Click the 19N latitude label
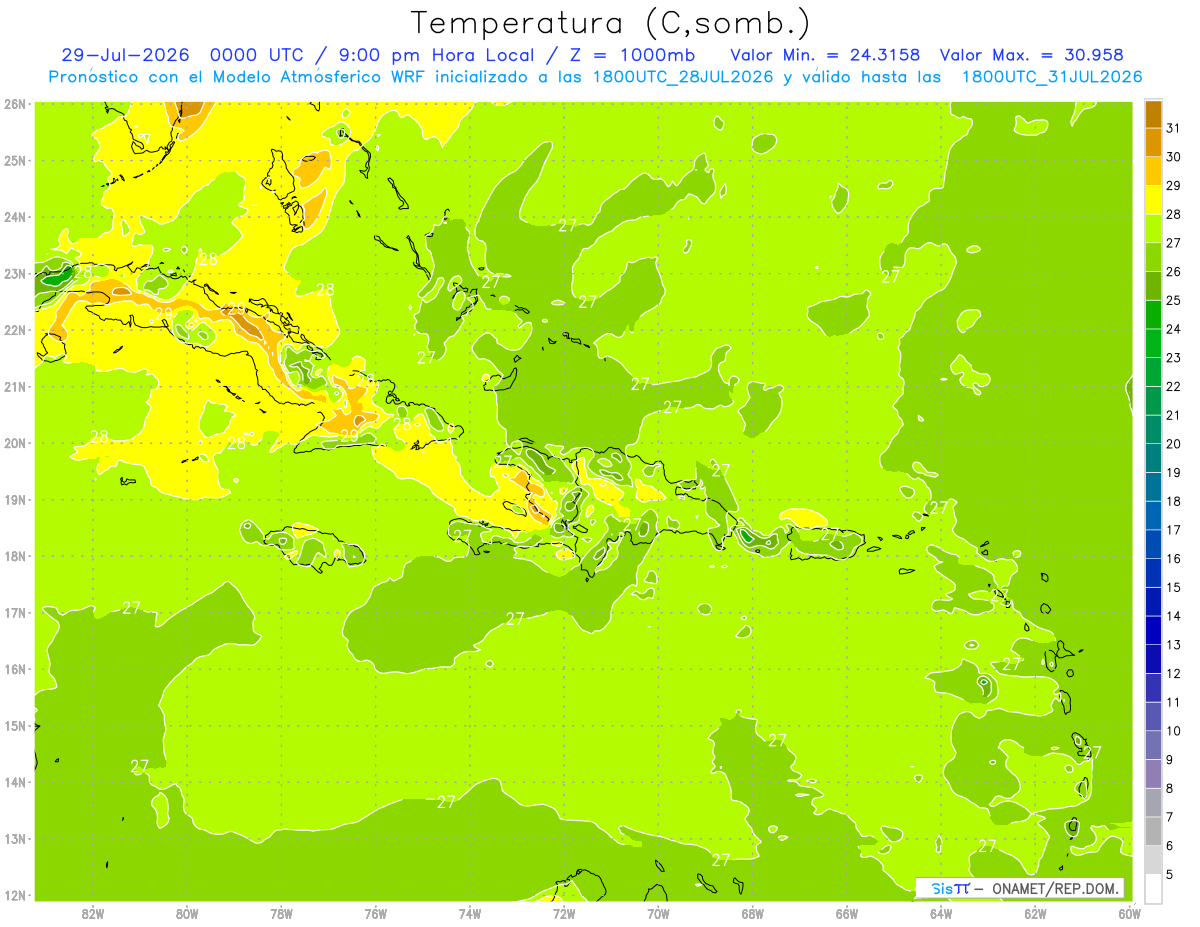The image size is (1200, 927). coord(15,500)
